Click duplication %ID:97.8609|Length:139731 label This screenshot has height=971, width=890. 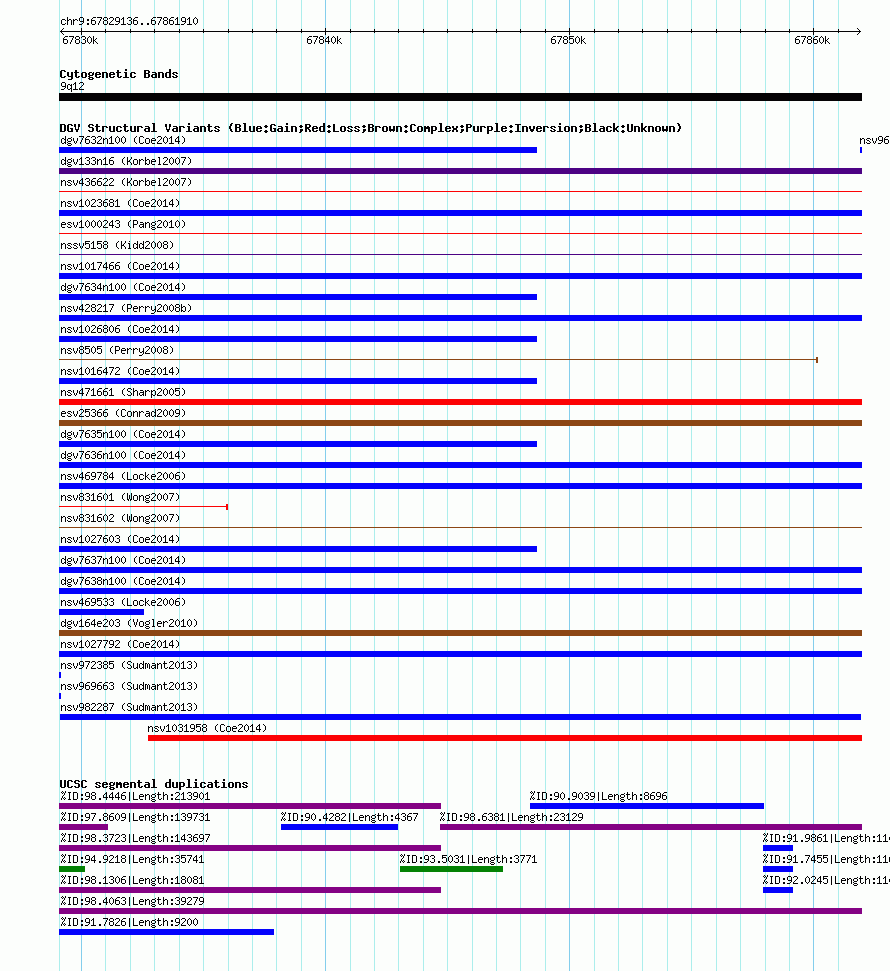point(135,819)
